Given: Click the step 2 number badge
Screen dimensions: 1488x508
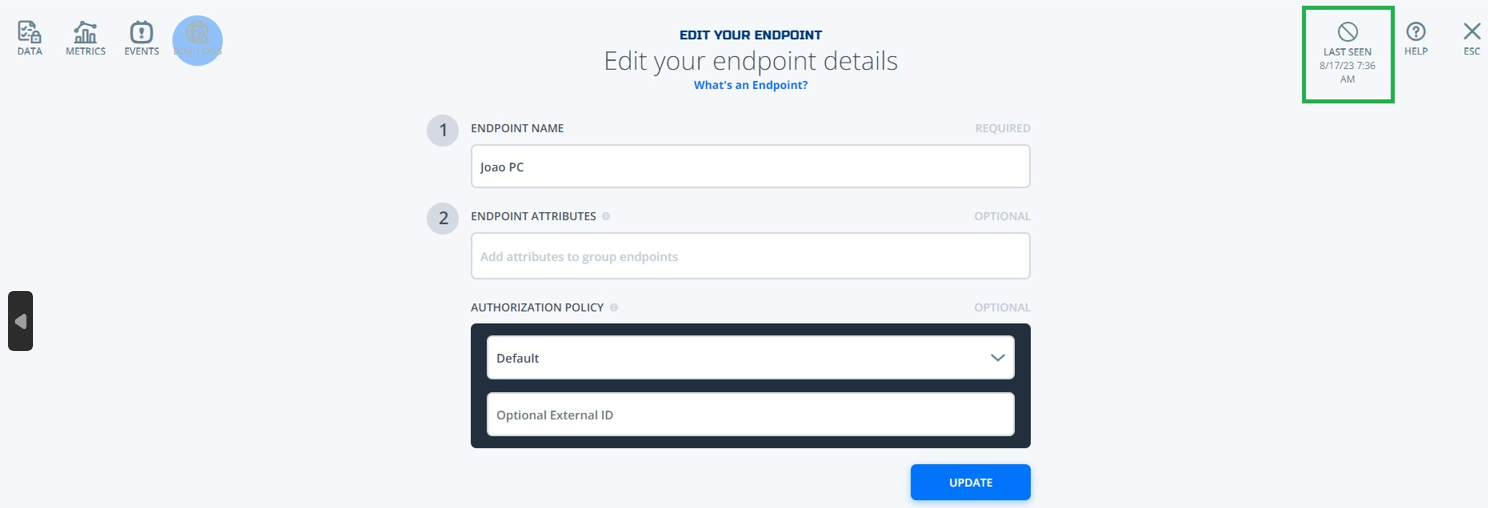Looking at the screenshot, I should [443, 218].
